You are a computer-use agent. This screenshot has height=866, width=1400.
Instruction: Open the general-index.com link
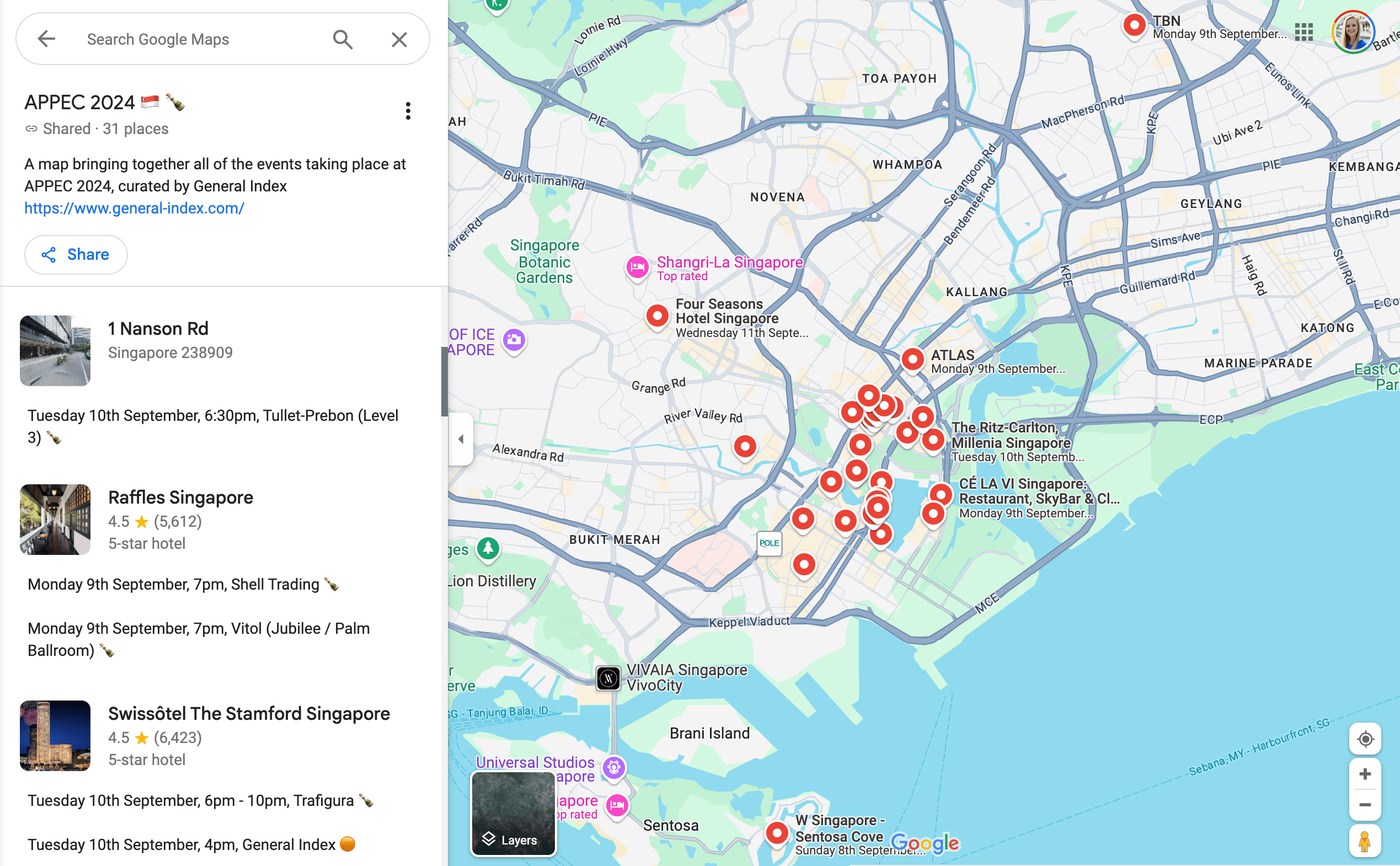pos(134,209)
